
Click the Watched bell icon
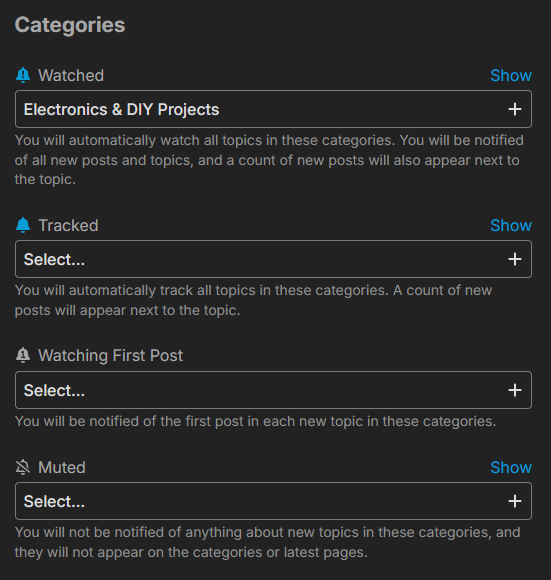coord(23,75)
